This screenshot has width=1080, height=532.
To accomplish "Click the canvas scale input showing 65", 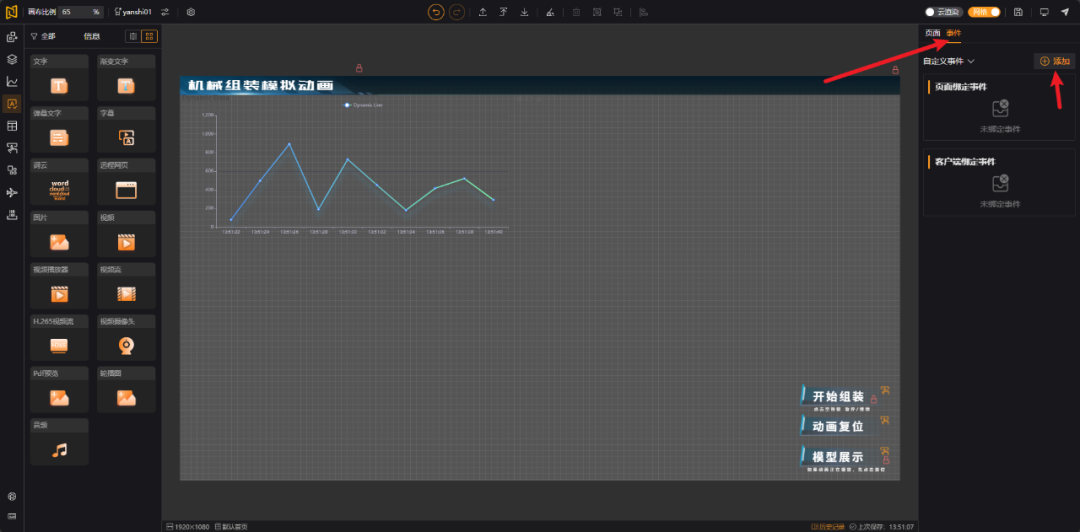I will (x=80, y=12).
